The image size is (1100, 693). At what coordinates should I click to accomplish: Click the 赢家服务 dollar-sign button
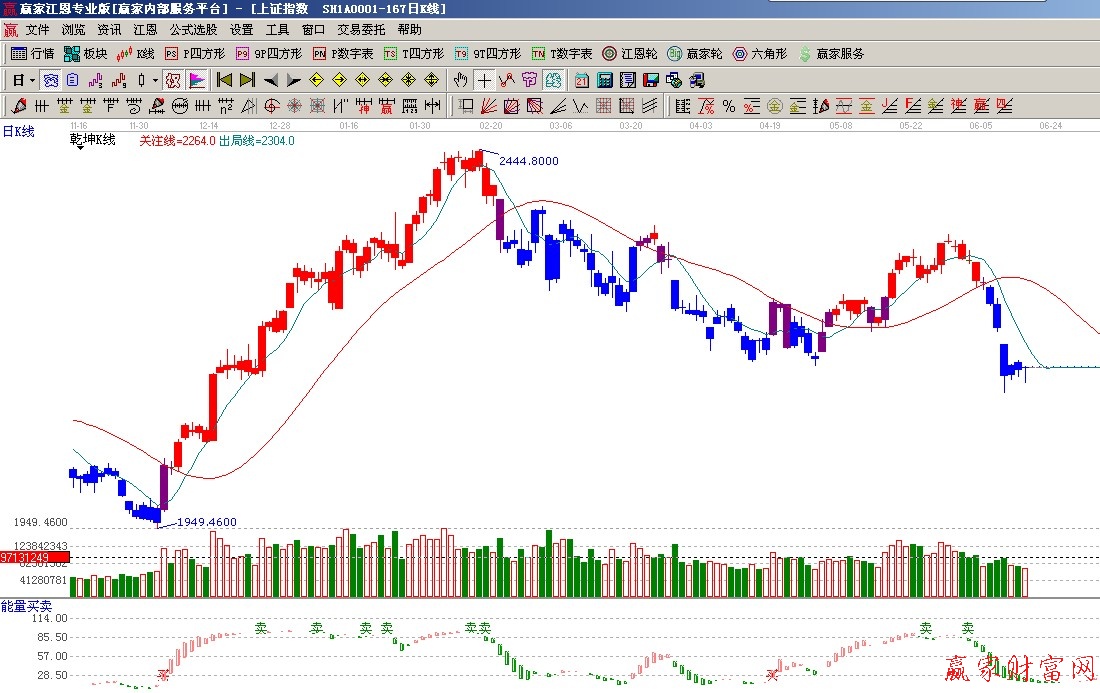(x=830, y=54)
